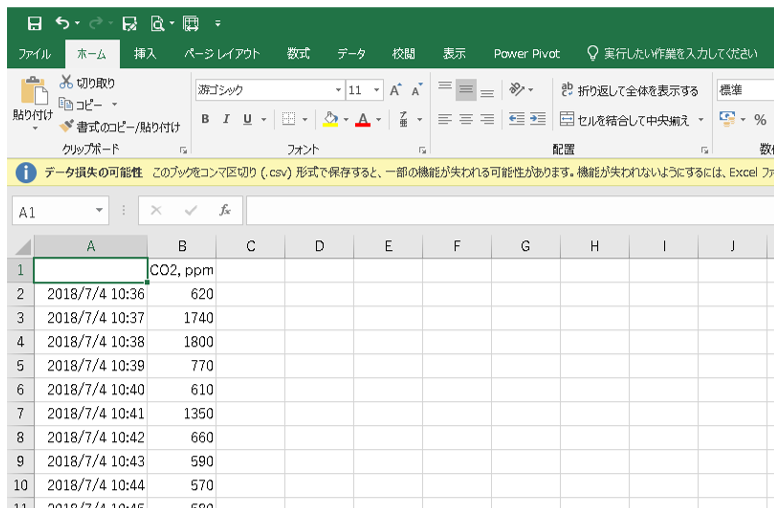Image resolution: width=778 pixels, height=508 pixels.
Task: Select cell containing CO2, ppm
Action: point(182,270)
